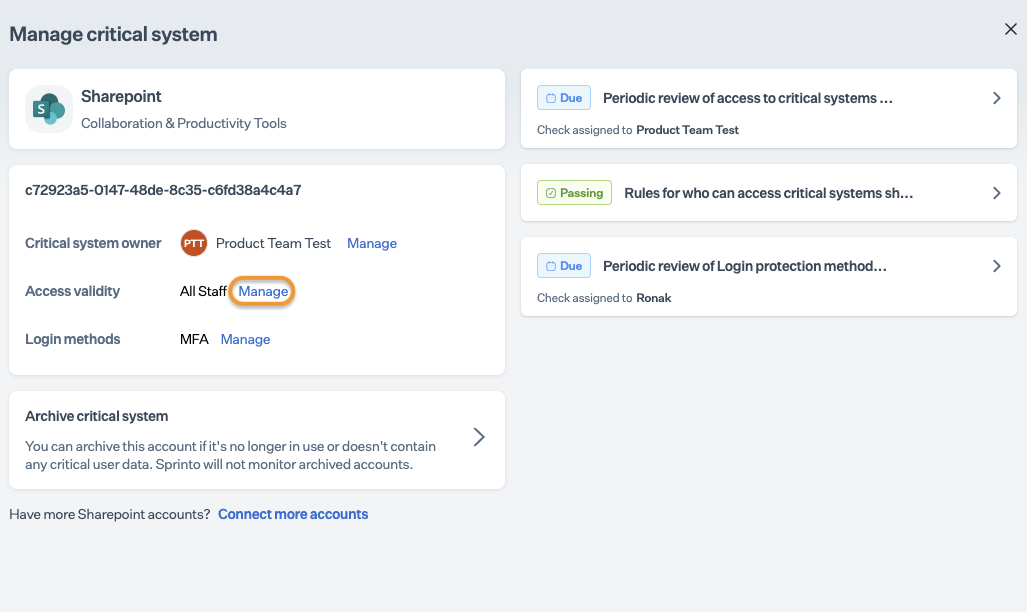The width and height of the screenshot is (1027, 612).
Task: Manage the Access validity setting
Action: tap(263, 291)
